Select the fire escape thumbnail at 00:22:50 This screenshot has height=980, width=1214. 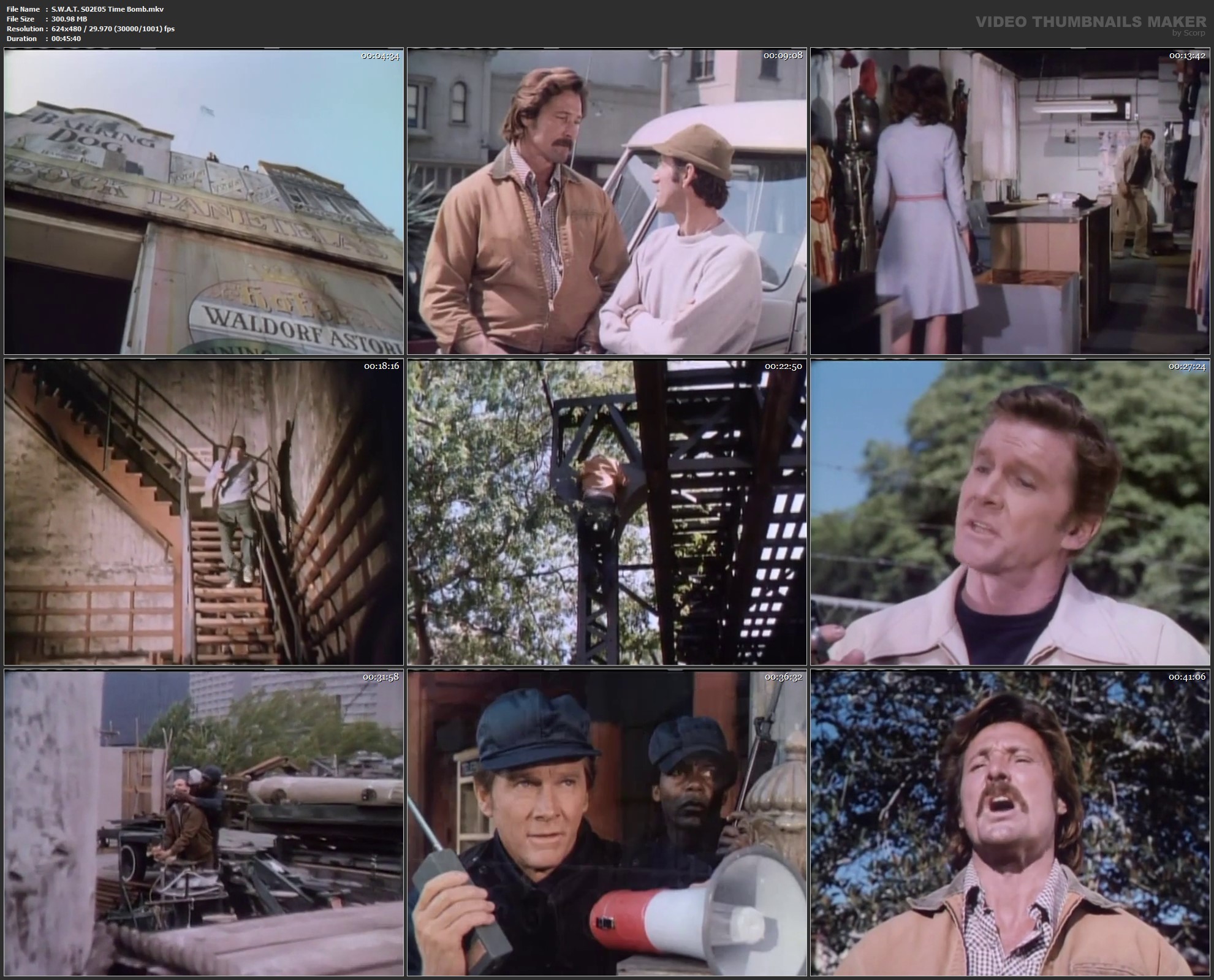coord(607,512)
